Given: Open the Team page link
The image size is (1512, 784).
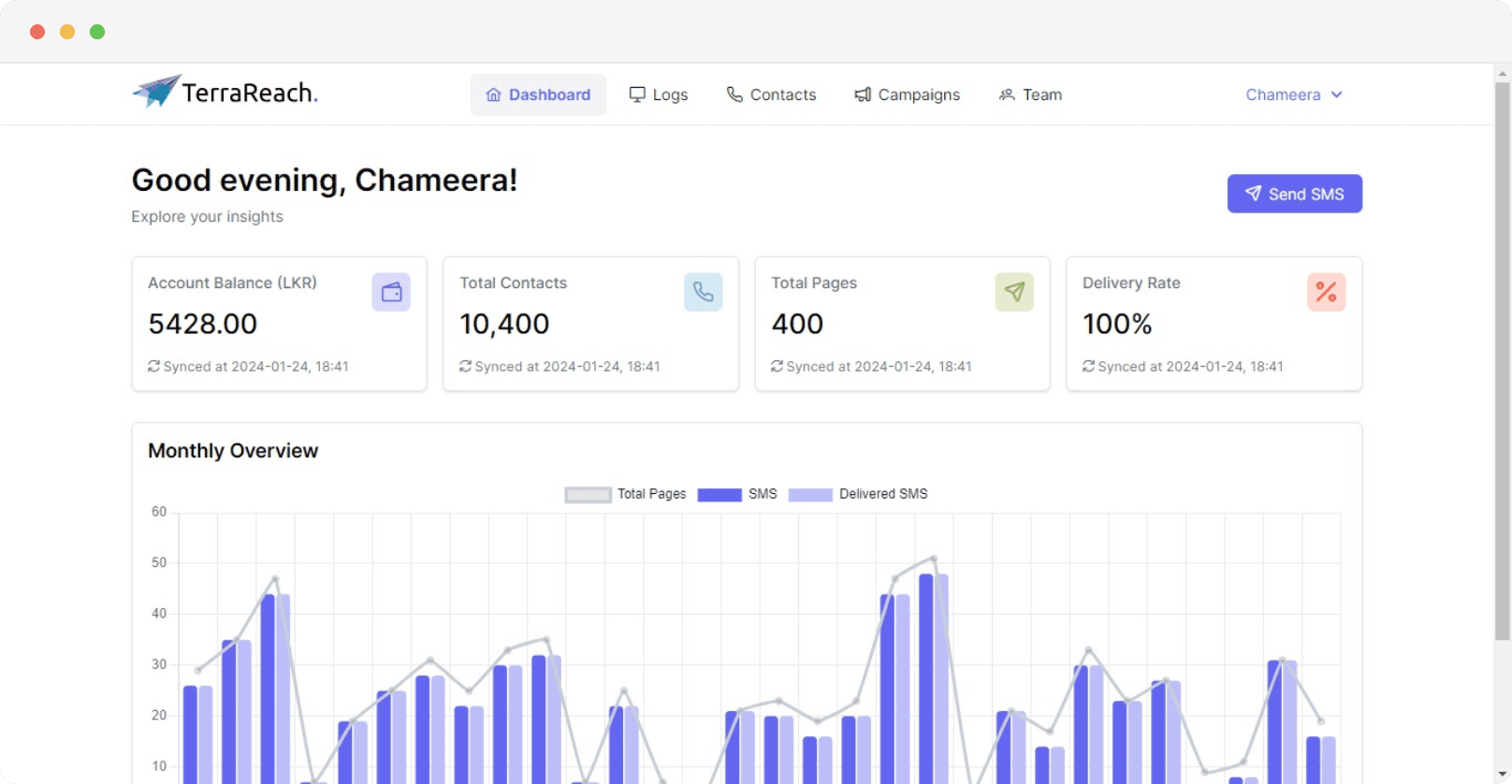Looking at the screenshot, I should (1030, 94).
